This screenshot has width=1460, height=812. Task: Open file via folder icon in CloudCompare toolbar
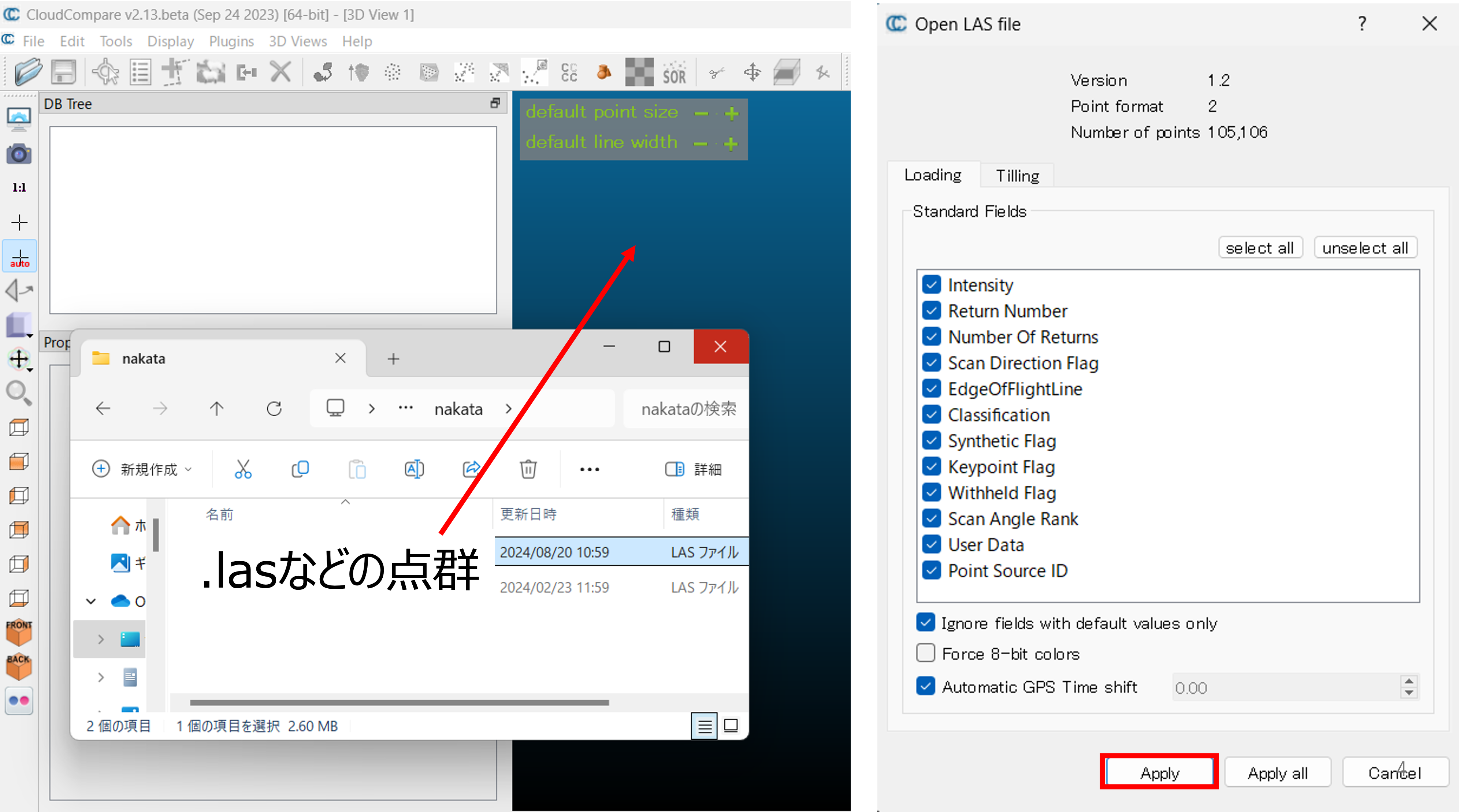coord(28,72)
